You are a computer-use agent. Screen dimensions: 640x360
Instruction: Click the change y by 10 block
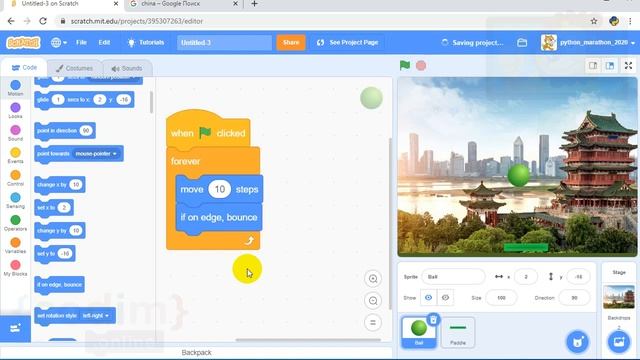(x=60, y=231)
